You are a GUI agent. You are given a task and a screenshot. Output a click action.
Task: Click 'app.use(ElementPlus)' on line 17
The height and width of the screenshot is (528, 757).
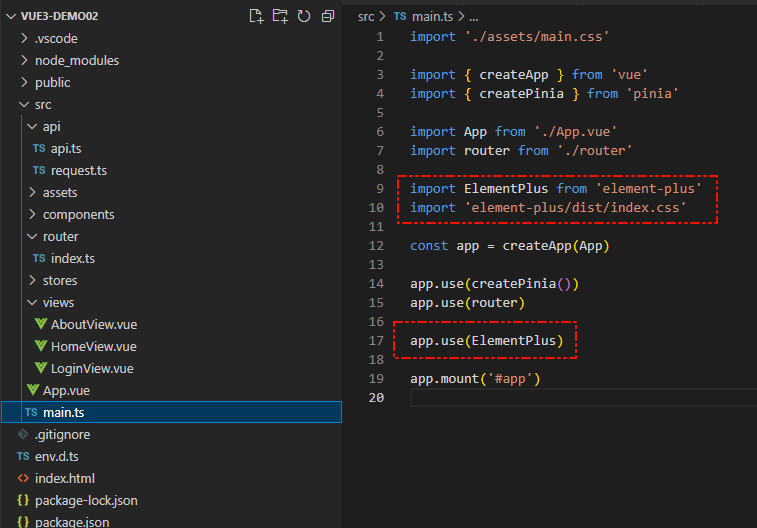(x=487, y=341)
